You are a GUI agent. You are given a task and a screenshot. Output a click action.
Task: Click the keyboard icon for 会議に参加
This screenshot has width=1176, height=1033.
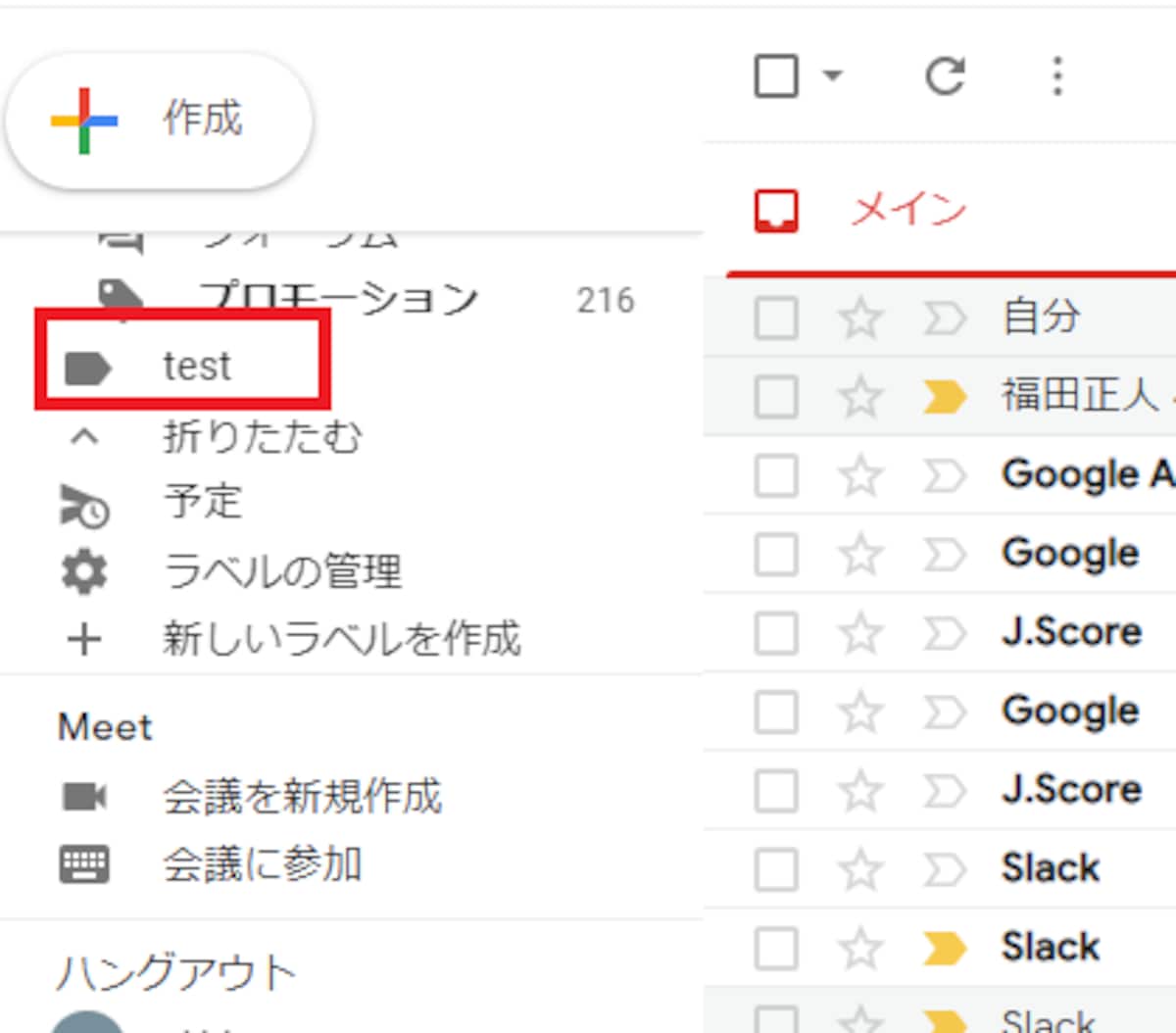(84, 864)
